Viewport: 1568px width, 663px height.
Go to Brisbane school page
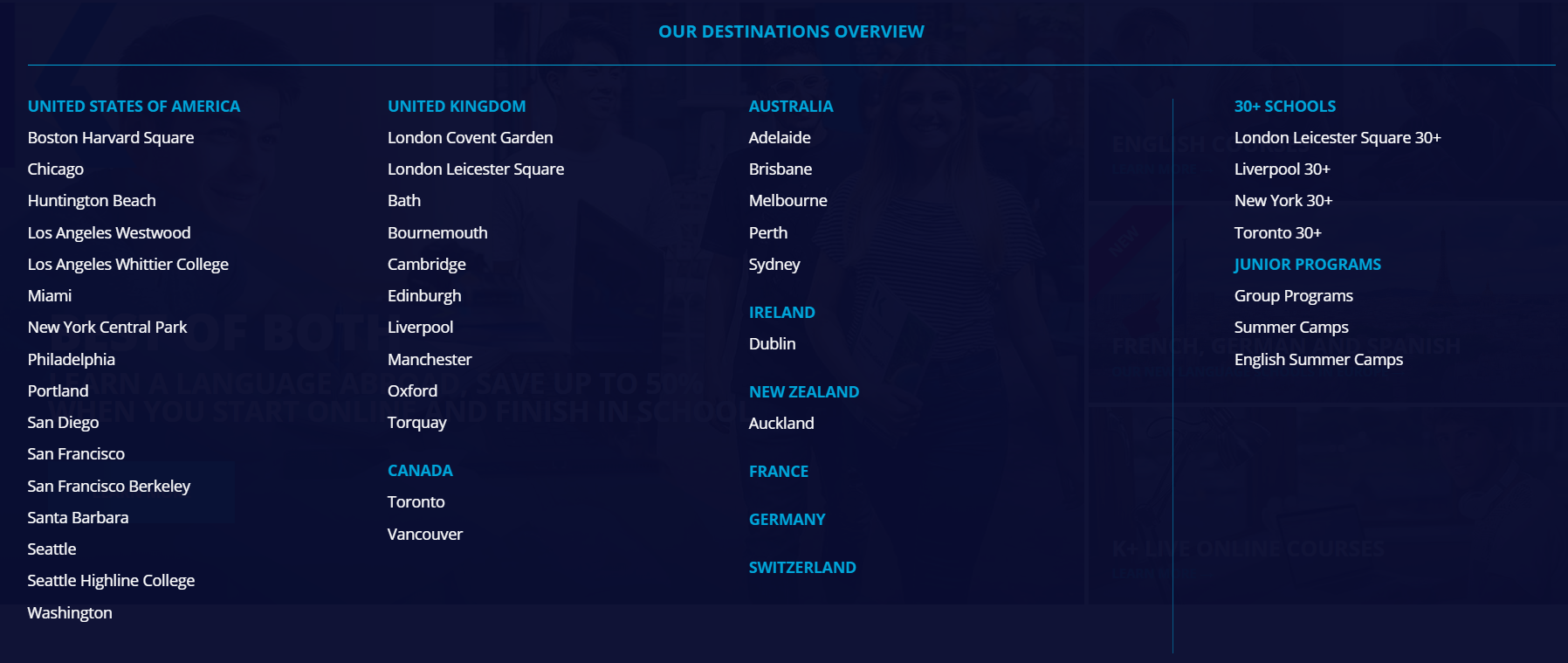(x=781, y=169)
